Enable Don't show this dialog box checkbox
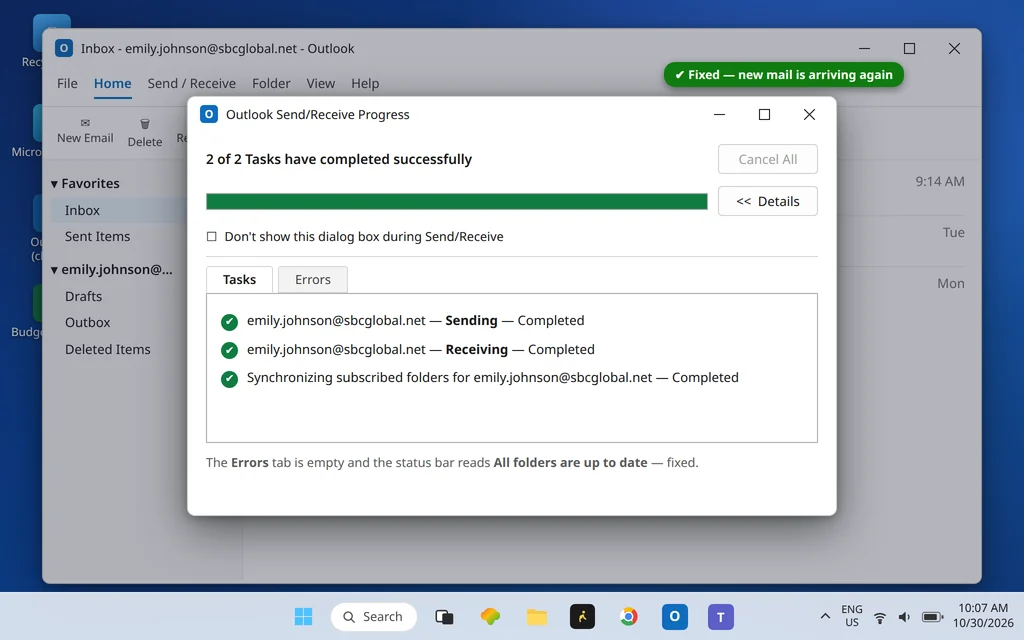 pos(212,236)
